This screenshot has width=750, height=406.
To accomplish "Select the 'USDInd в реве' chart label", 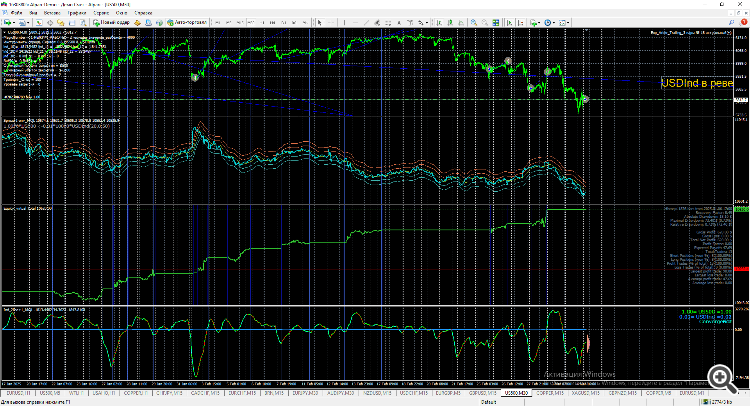I will [x=696, y=83].
